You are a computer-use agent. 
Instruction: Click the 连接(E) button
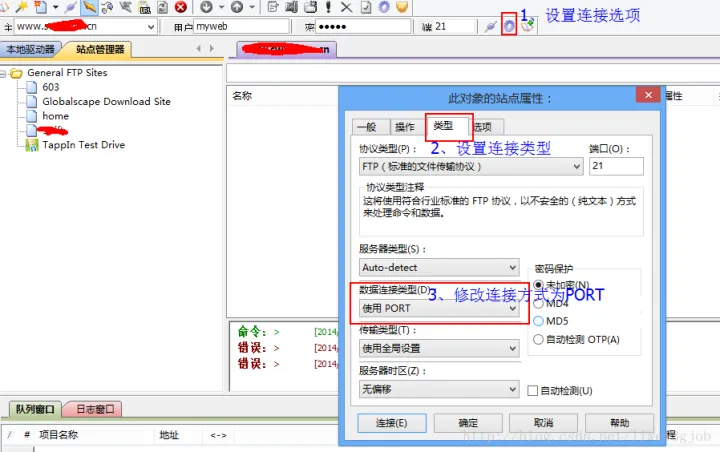392,423
